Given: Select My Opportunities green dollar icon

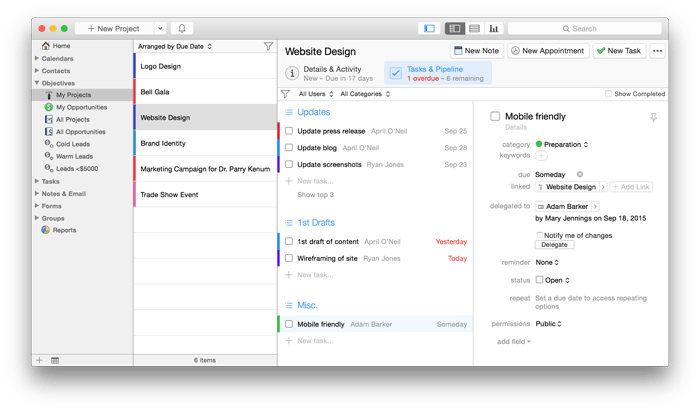Looking at the screenshot, I should (49, 107).
